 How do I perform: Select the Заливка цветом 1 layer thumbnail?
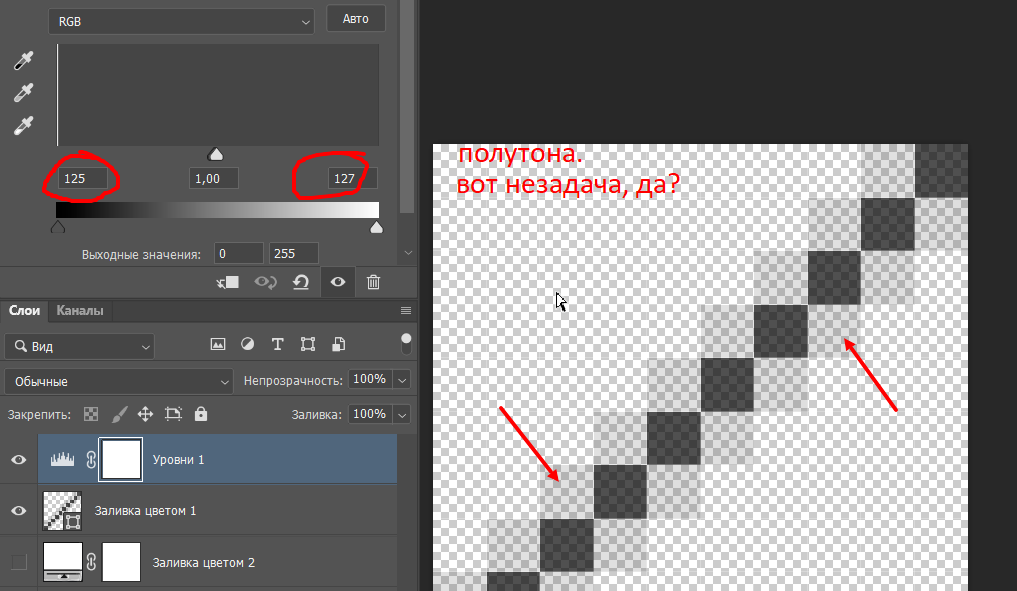coord(62,511)
